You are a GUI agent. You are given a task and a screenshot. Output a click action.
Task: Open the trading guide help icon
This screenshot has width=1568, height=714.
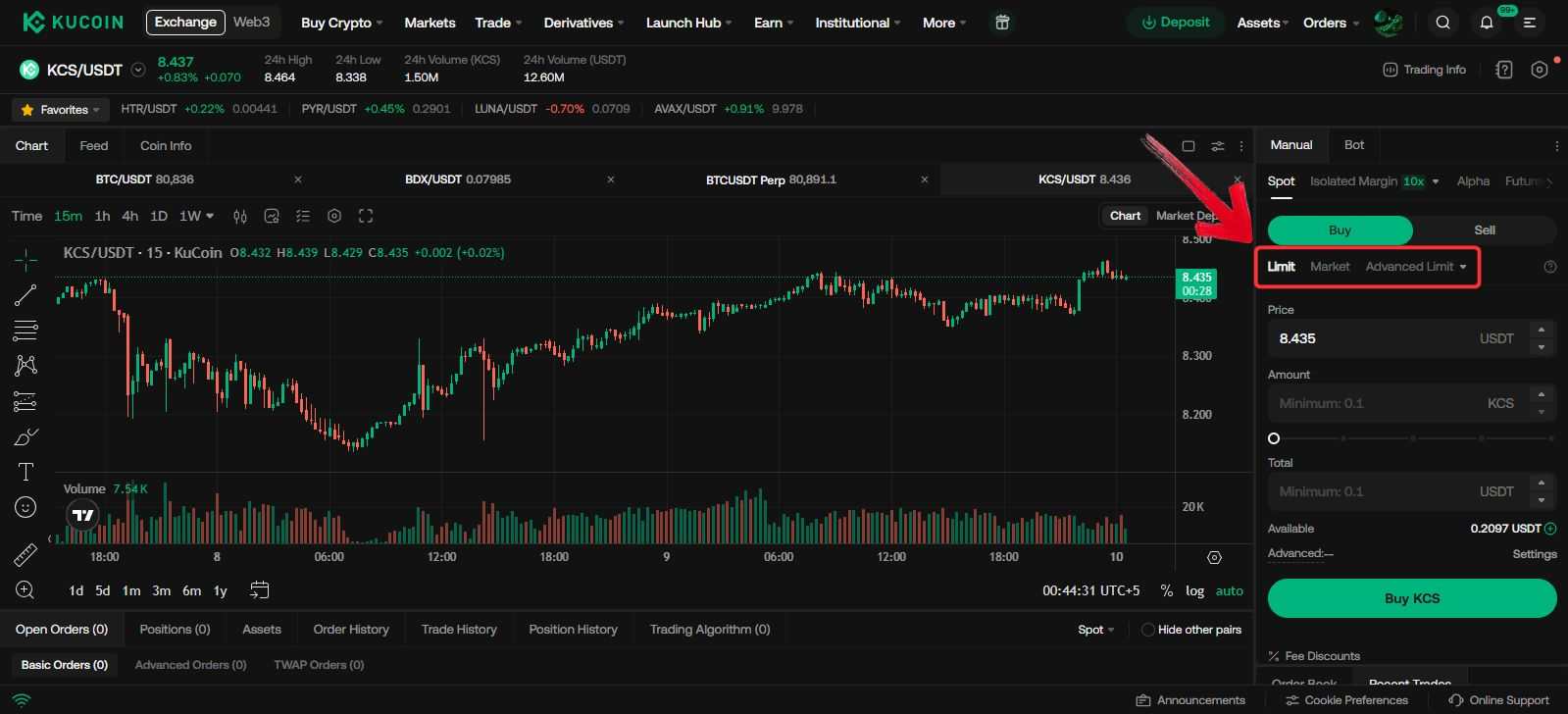coord(1504,70)
